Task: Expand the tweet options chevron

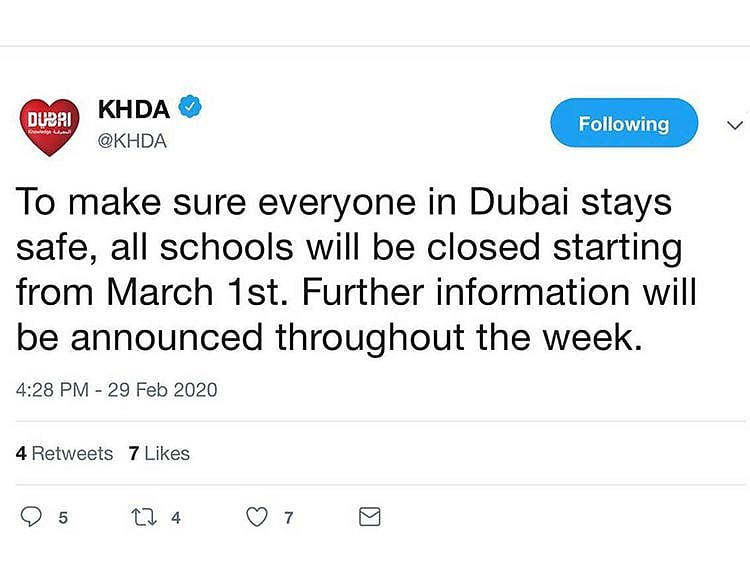Action: click(x=734, y=125)
